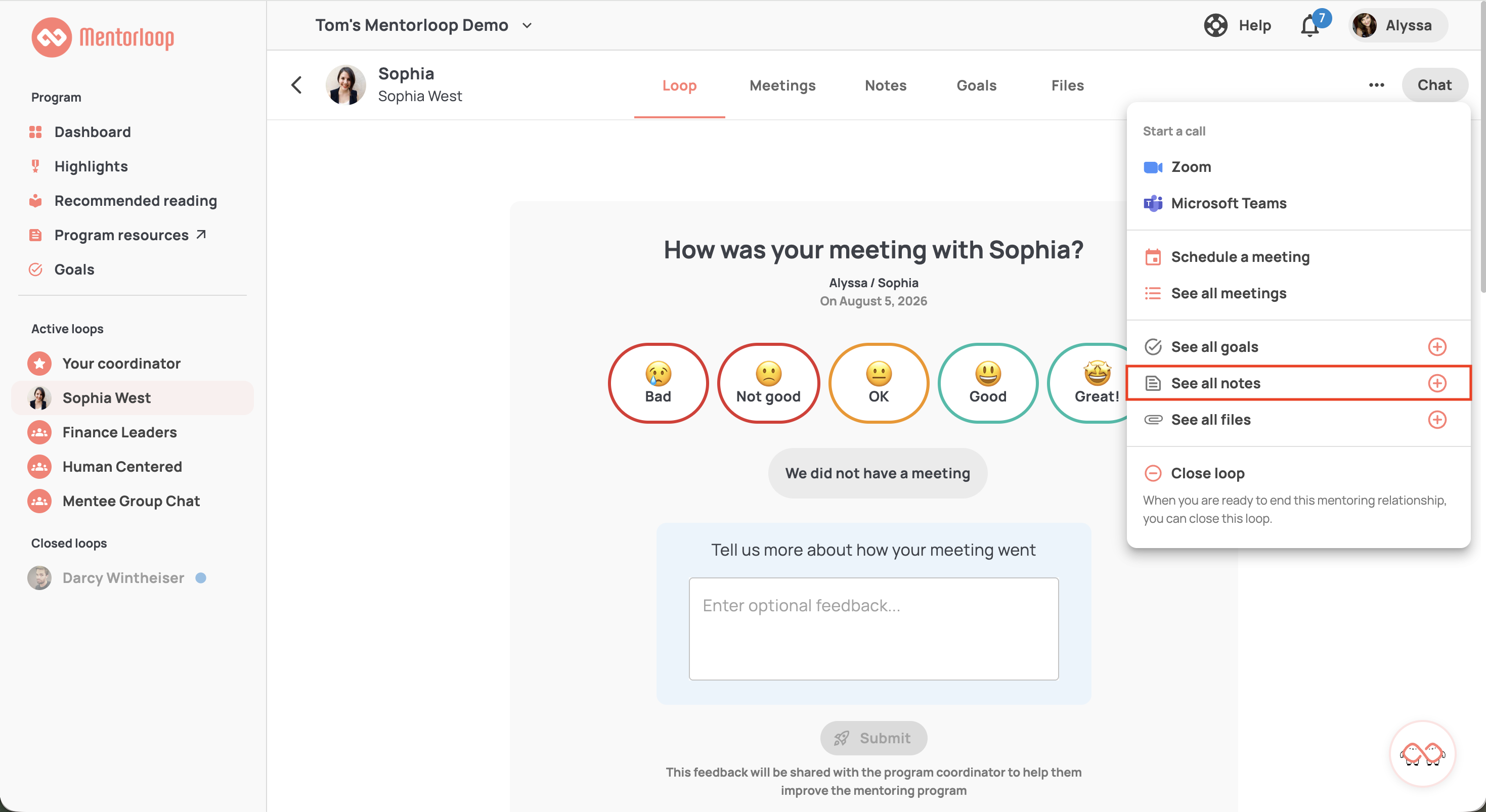This screenshot has height=812, width=1486.
Task: Click the Mentee Group Chat icon
Action: [39, 501]
